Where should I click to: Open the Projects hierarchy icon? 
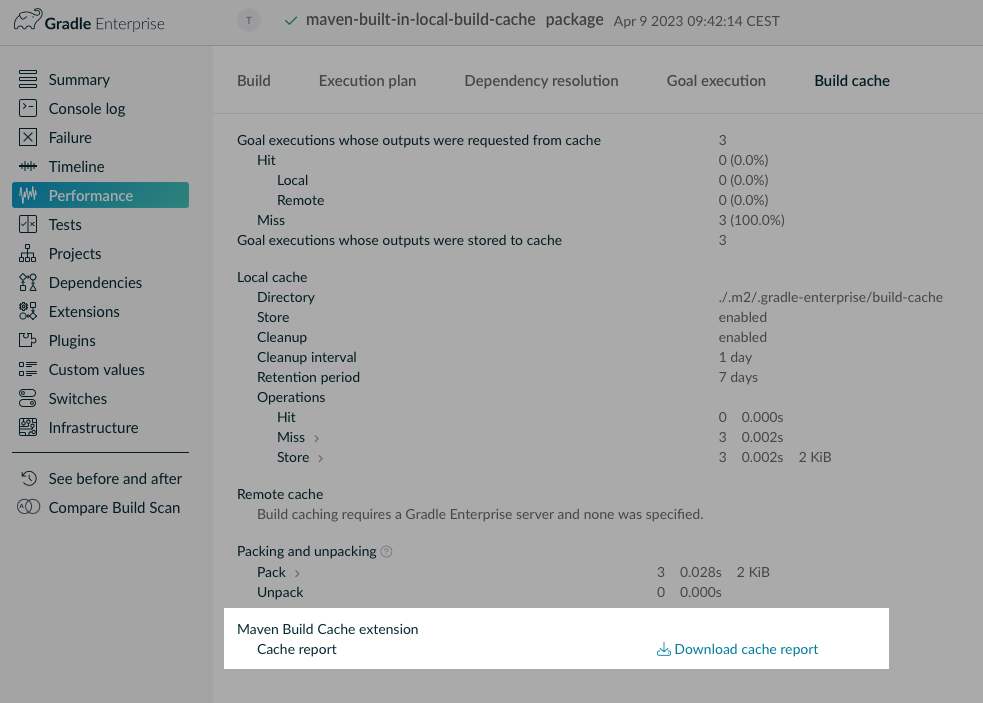click(x=28, y=253)
